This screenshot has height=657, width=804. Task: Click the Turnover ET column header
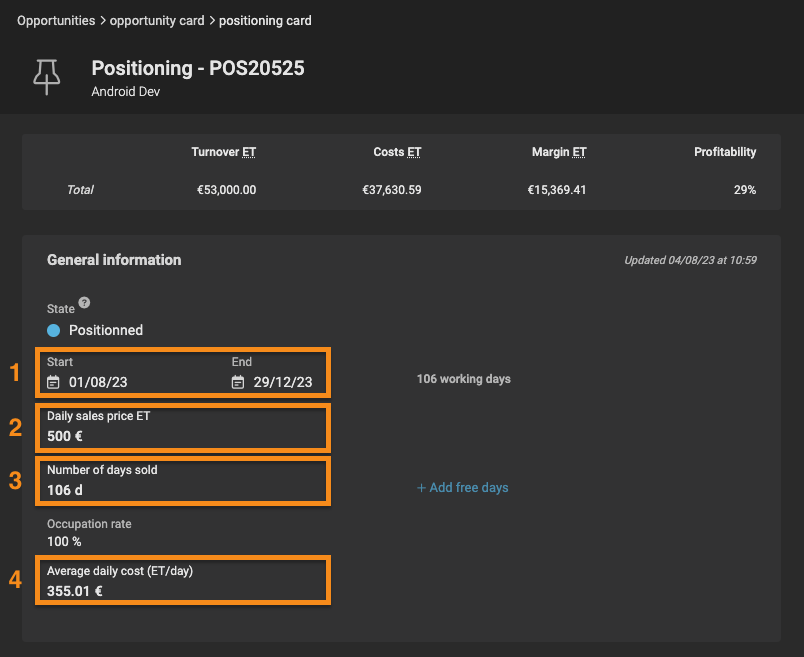pyautogui.click(x=224, y=152)
